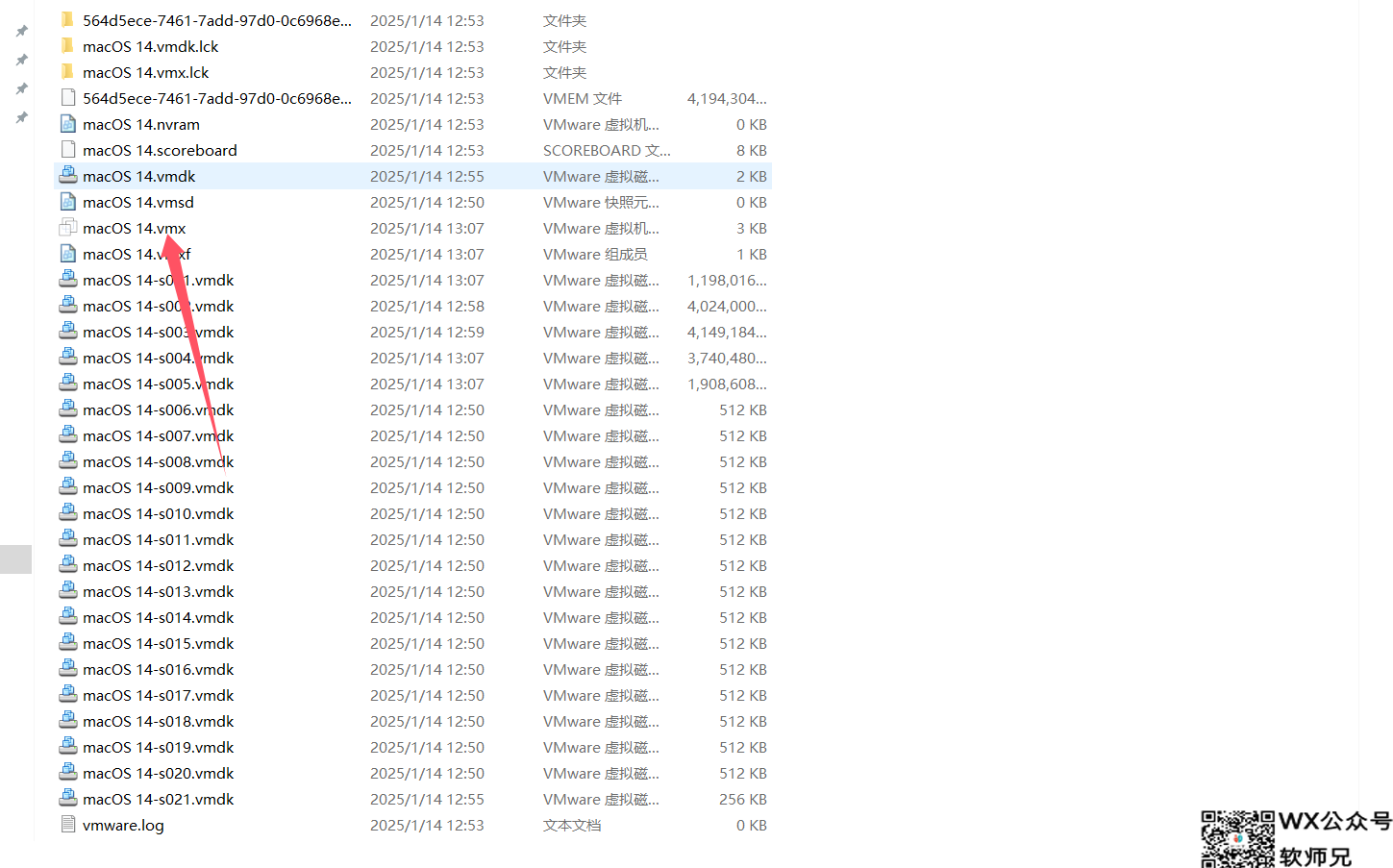Select the SCOREBOARD 文... type cell
The image size is (1393, 868).
[607, 150]
